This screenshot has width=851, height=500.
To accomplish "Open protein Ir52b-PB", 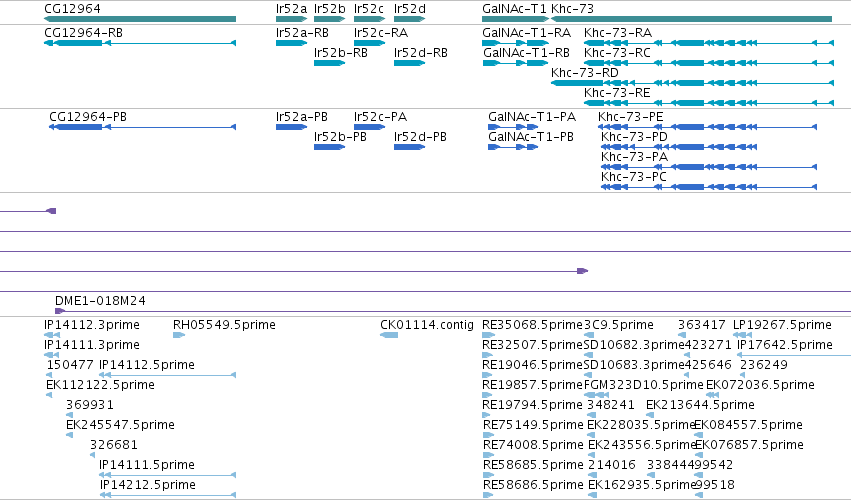I will click(x=340, y=137).
